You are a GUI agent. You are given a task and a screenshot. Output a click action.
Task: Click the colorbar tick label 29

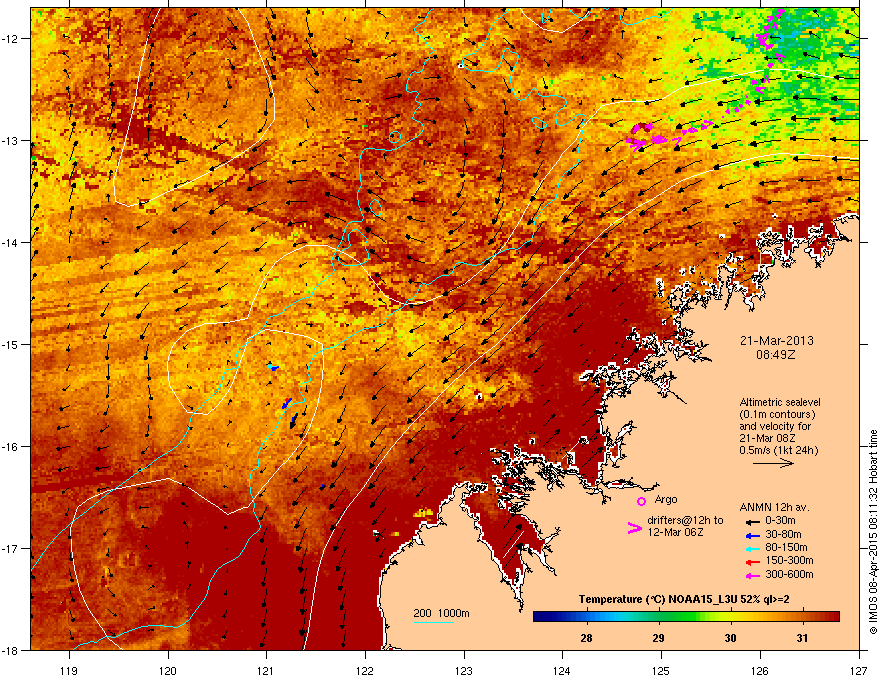point(658,638)
